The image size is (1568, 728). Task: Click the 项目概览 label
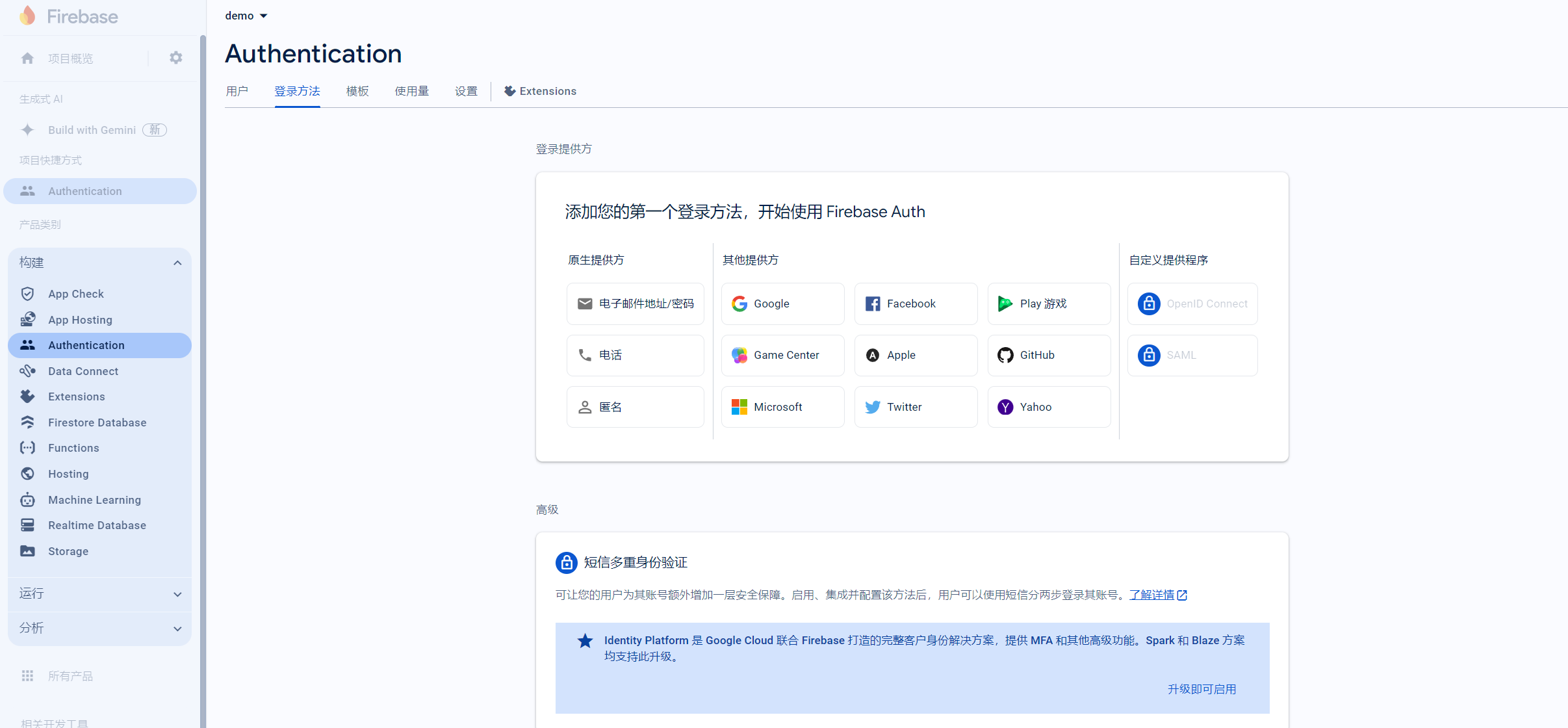pos(70,58)
